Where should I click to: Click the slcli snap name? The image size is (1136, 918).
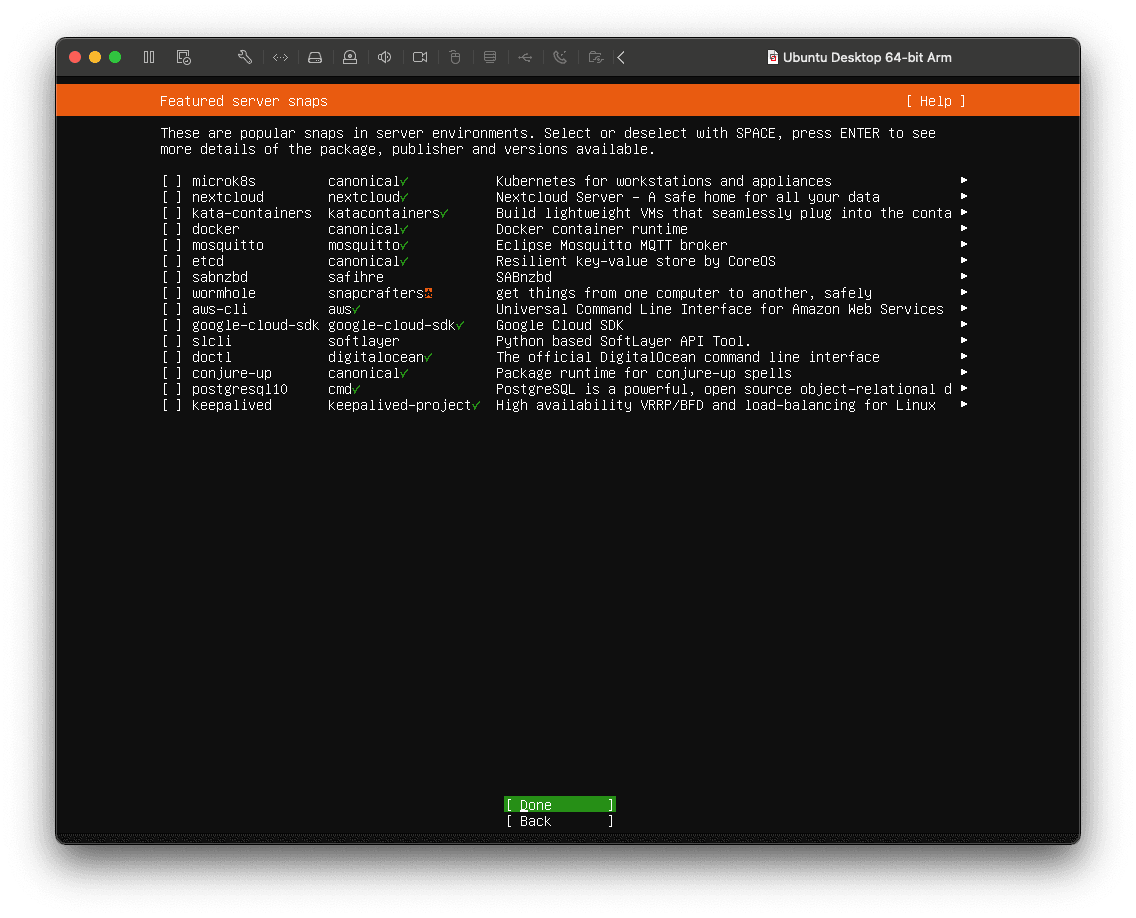tap(212, 341)
